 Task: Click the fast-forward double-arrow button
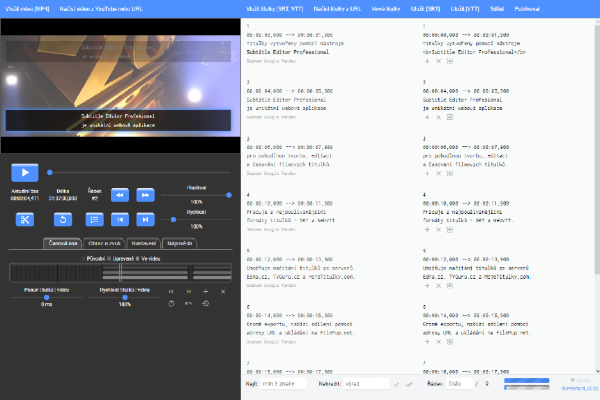tap(146, 195)
